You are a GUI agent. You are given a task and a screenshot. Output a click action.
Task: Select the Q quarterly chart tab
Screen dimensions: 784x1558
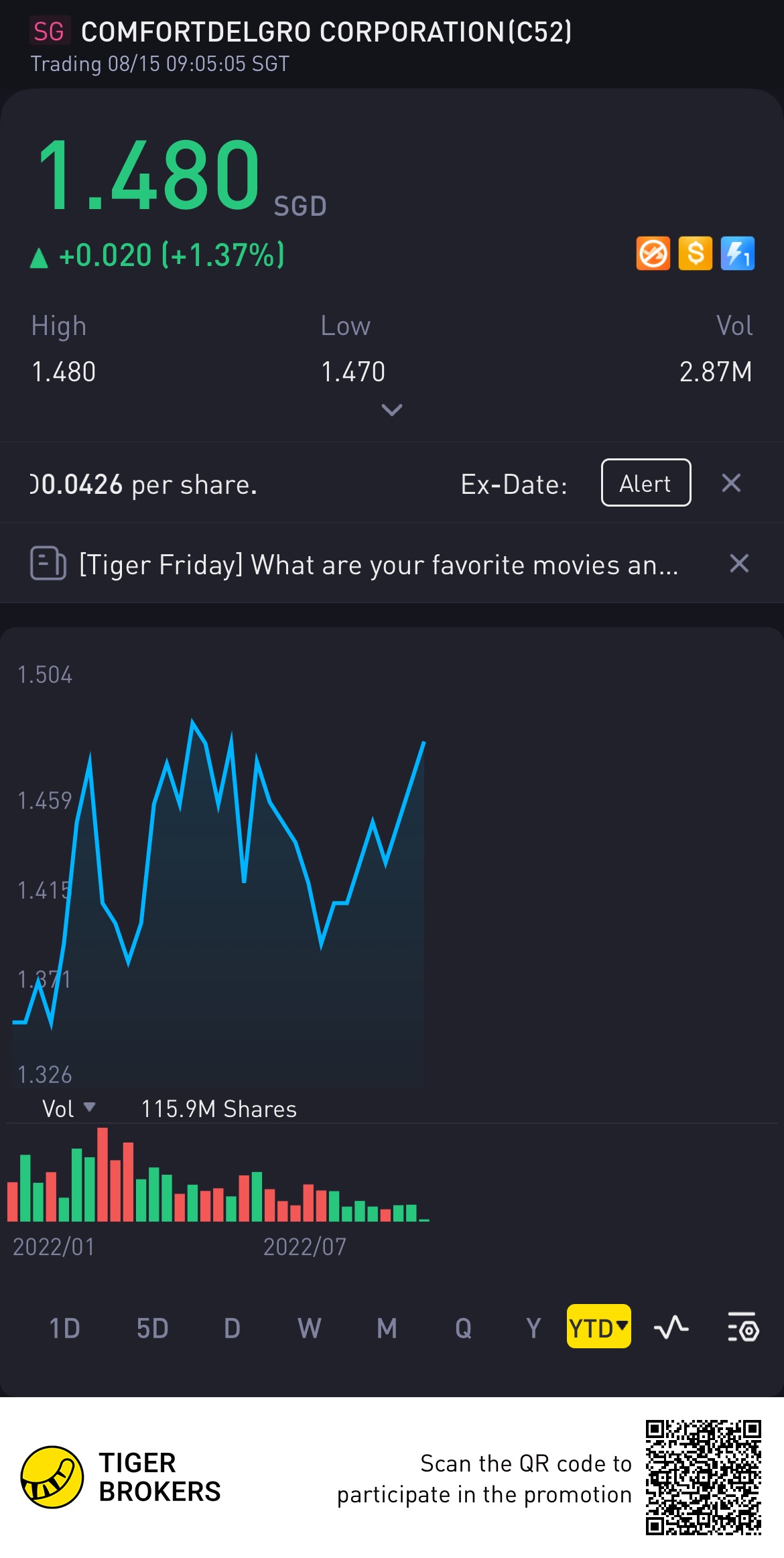pos(463,1328)
